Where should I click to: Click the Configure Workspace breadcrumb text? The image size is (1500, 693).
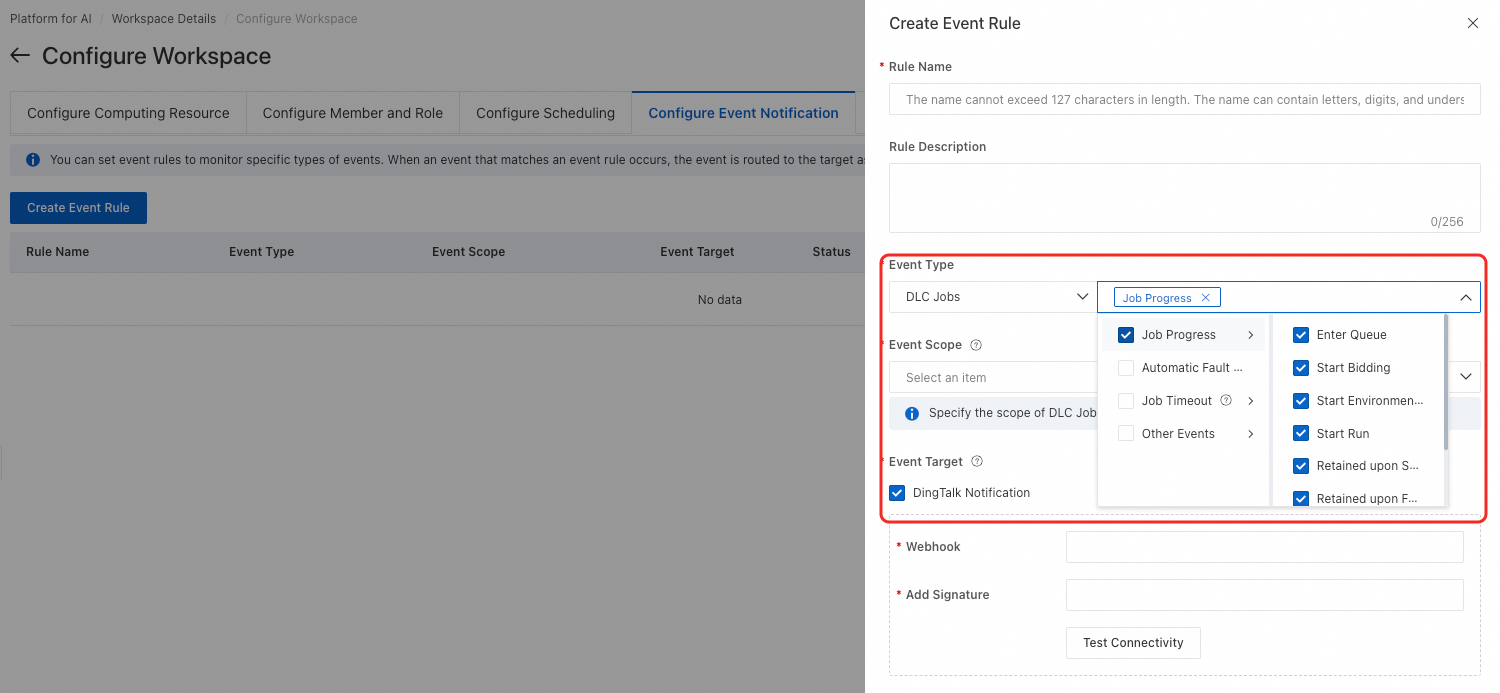coord(296,19)
